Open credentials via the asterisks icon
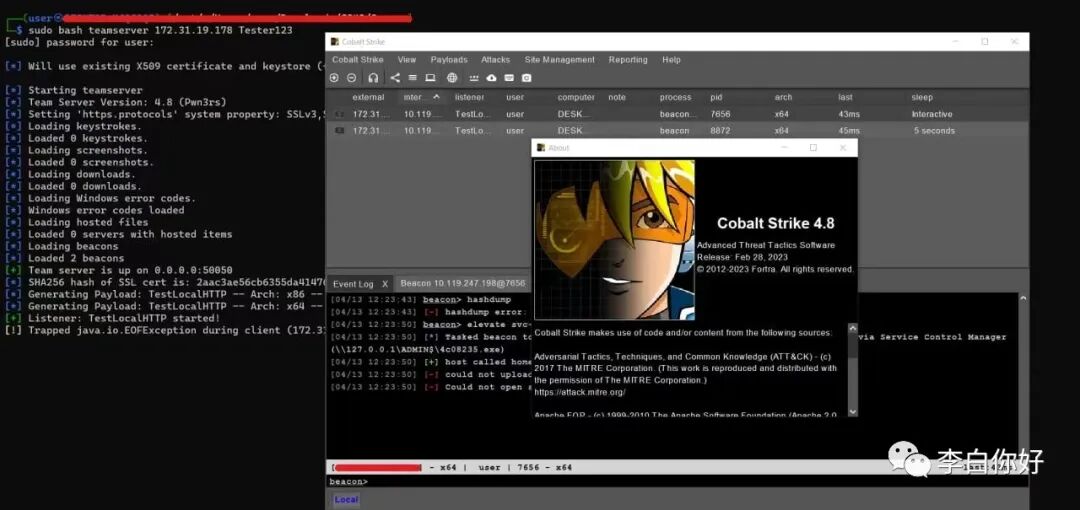 click(474, 78)
